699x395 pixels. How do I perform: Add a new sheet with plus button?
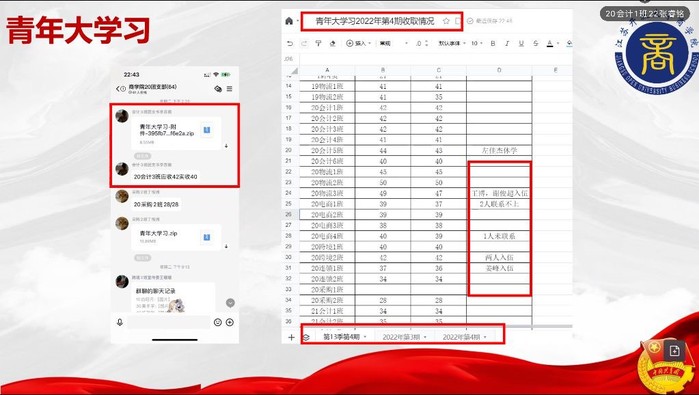pos(291,337)
